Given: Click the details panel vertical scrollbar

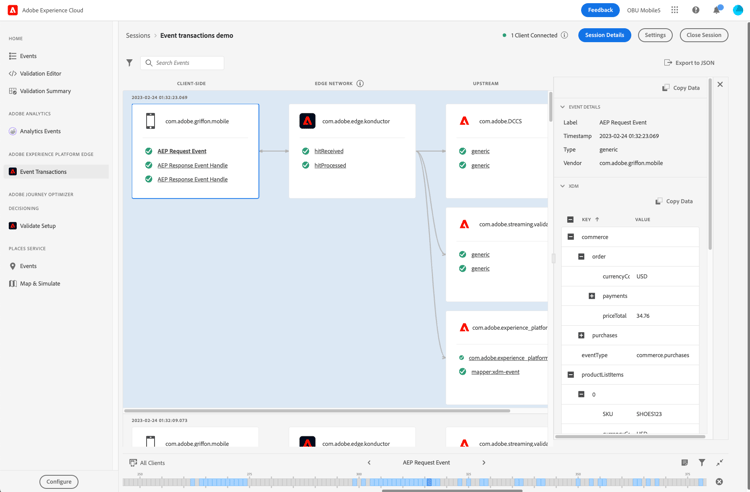Looking at the screenshot, I should point(710,164).
